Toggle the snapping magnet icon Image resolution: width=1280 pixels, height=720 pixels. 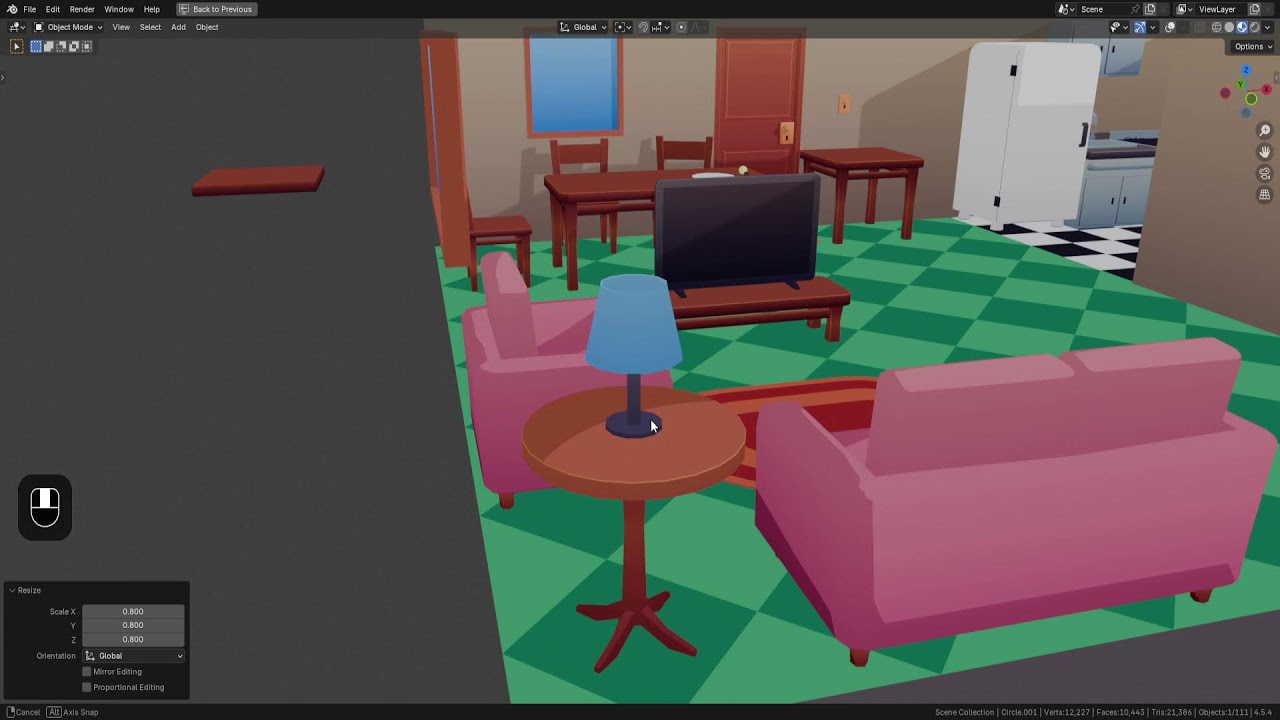point(644,27)
